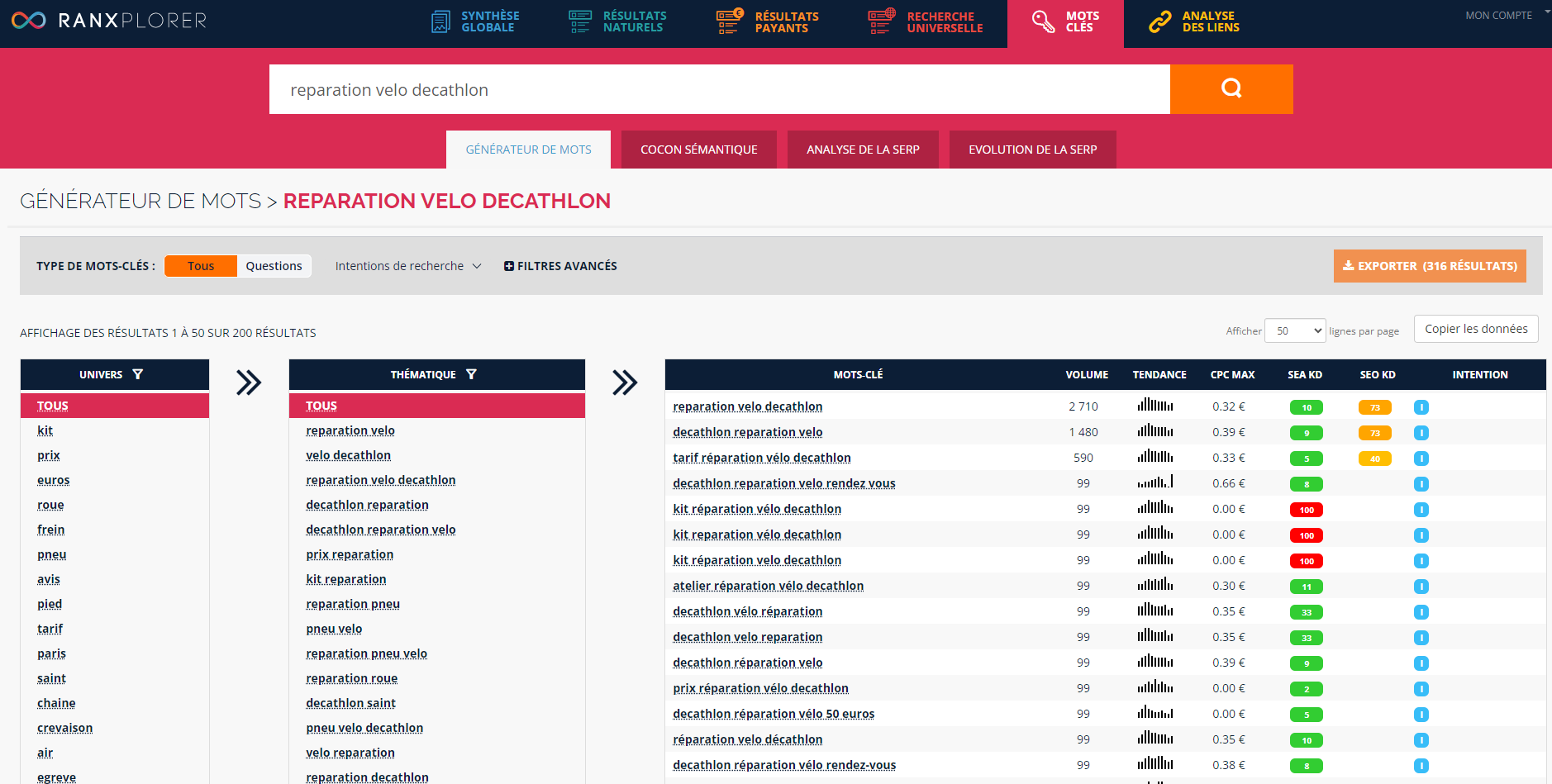This screenshot has width=1552, height=784.
Task: Open the Analyse des Liens section
Action: coord(1194,21)
